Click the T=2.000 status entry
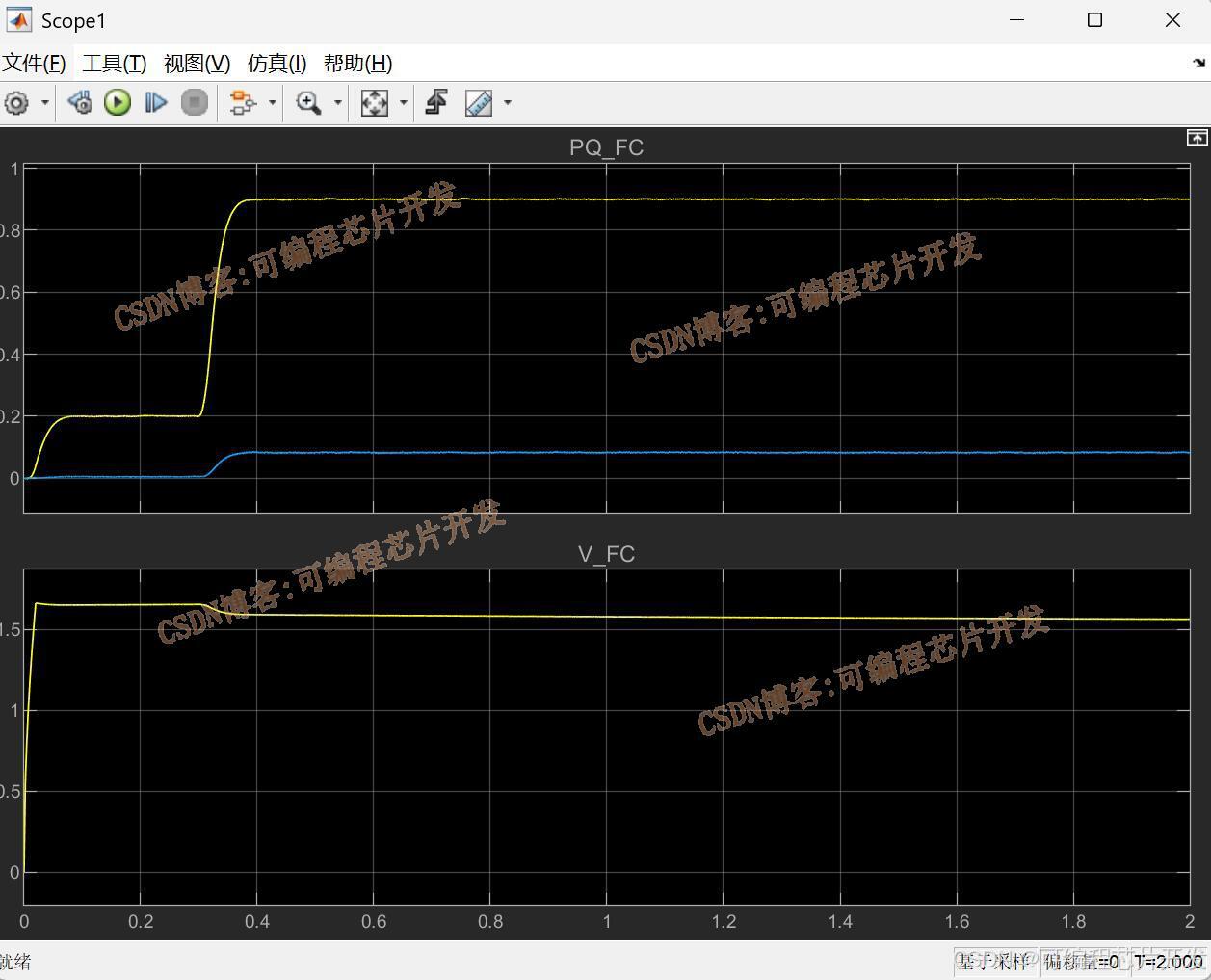This screenshot has height=980, width=1211. click(1168, 962)
